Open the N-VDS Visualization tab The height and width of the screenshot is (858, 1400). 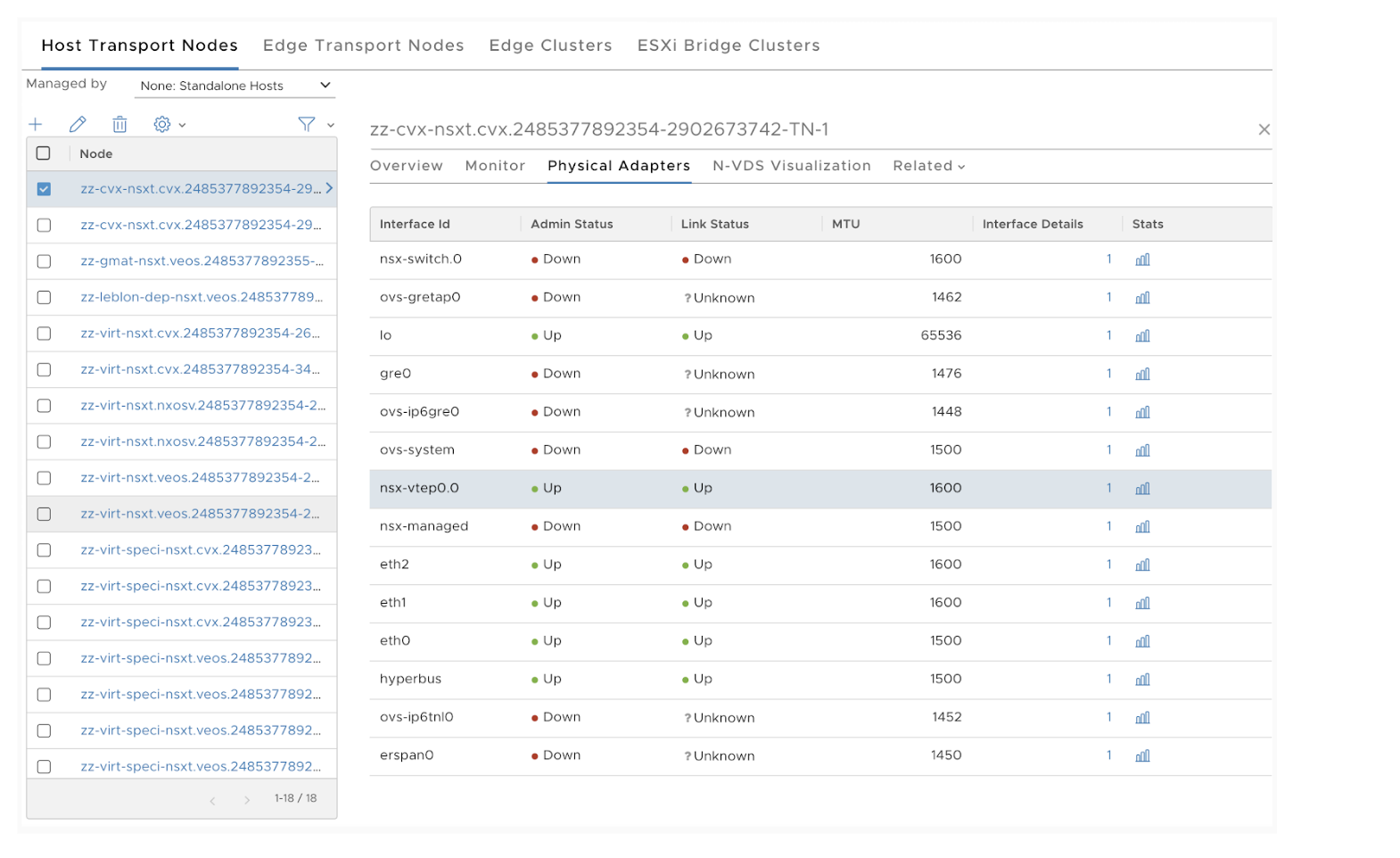(x=791, y=166)
